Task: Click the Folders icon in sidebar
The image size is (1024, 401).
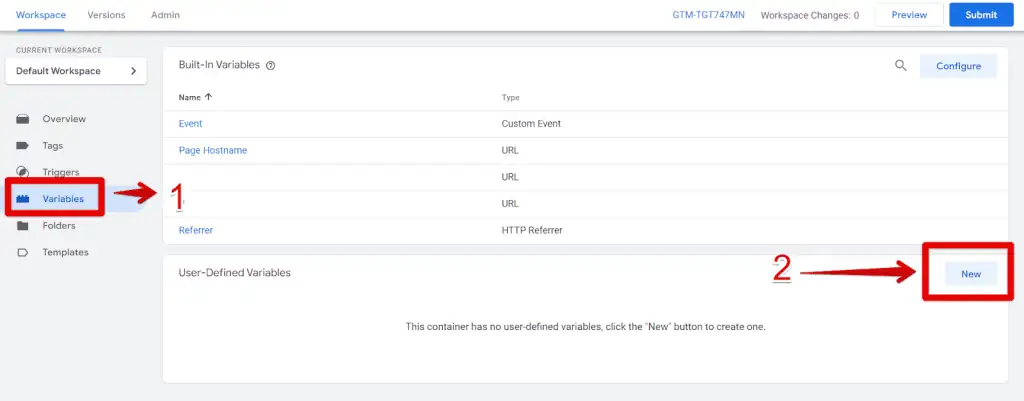Action: 23,226
